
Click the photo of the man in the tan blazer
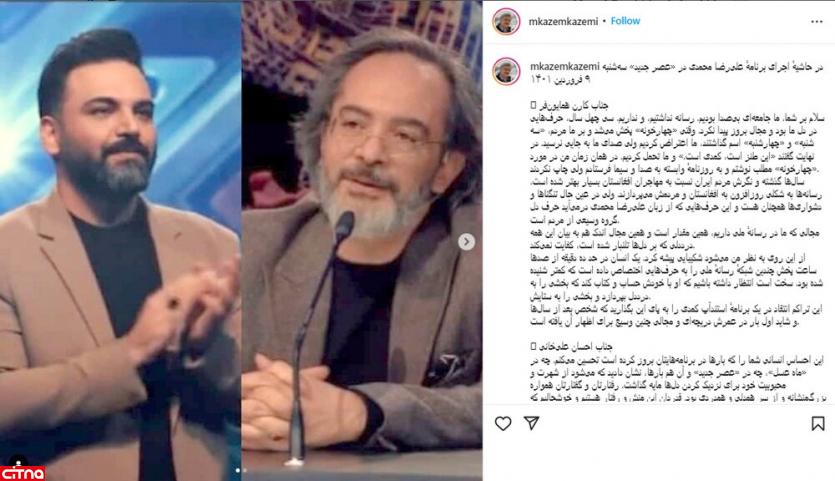pos(120,240)
